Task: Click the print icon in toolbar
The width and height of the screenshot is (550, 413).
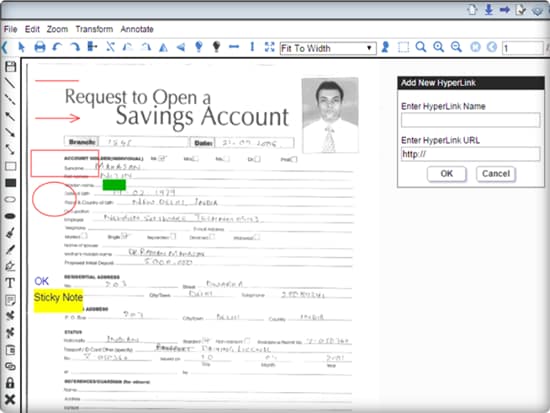Action: click(40, 47)
